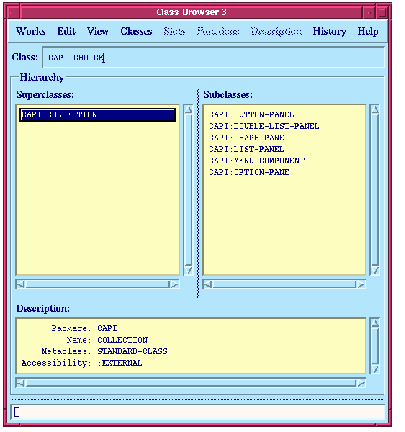Open the Edit menu
This screenshot has width=405, height=432.
click(x=66, y=31)
